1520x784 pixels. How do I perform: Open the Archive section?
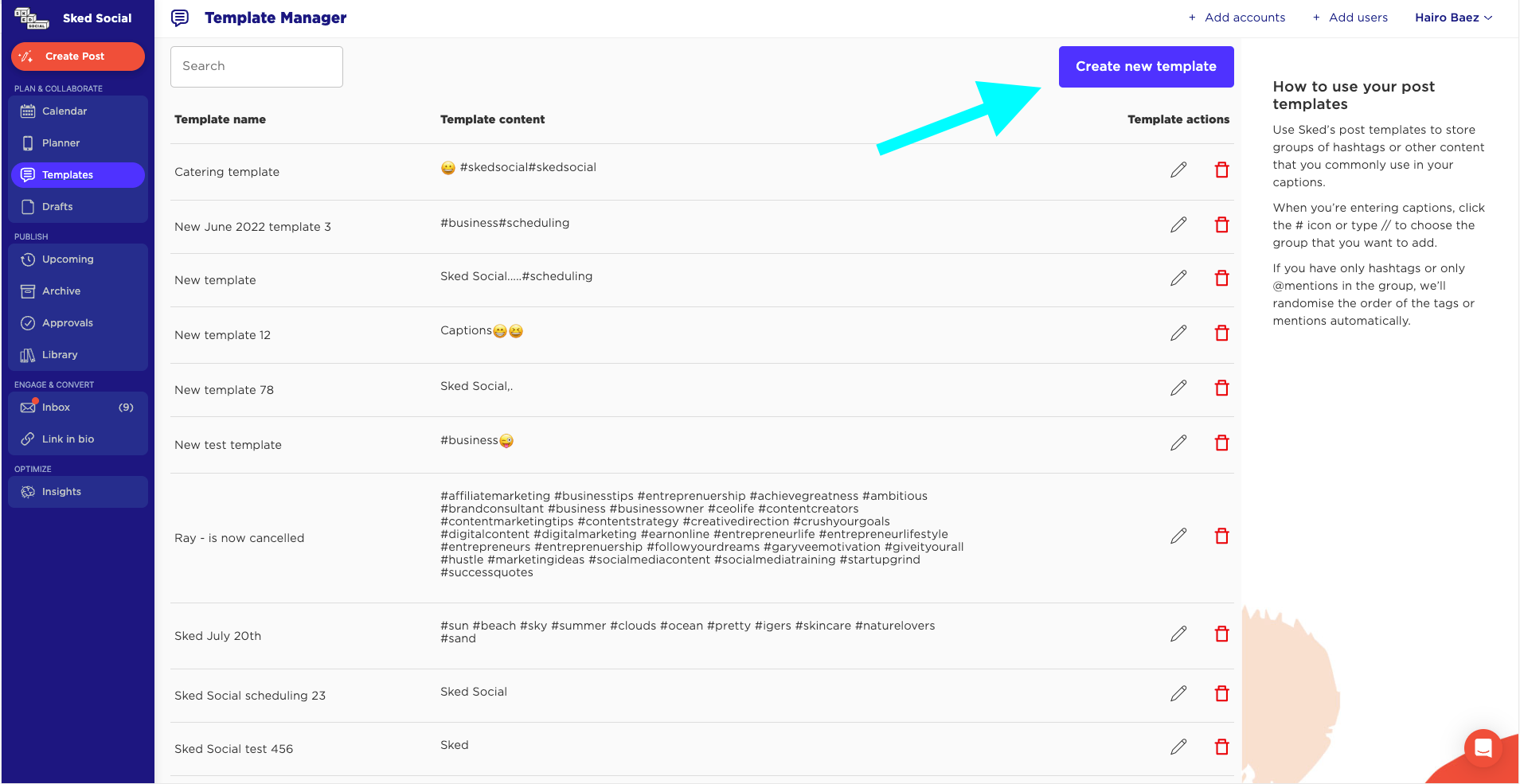click(78, 291)
